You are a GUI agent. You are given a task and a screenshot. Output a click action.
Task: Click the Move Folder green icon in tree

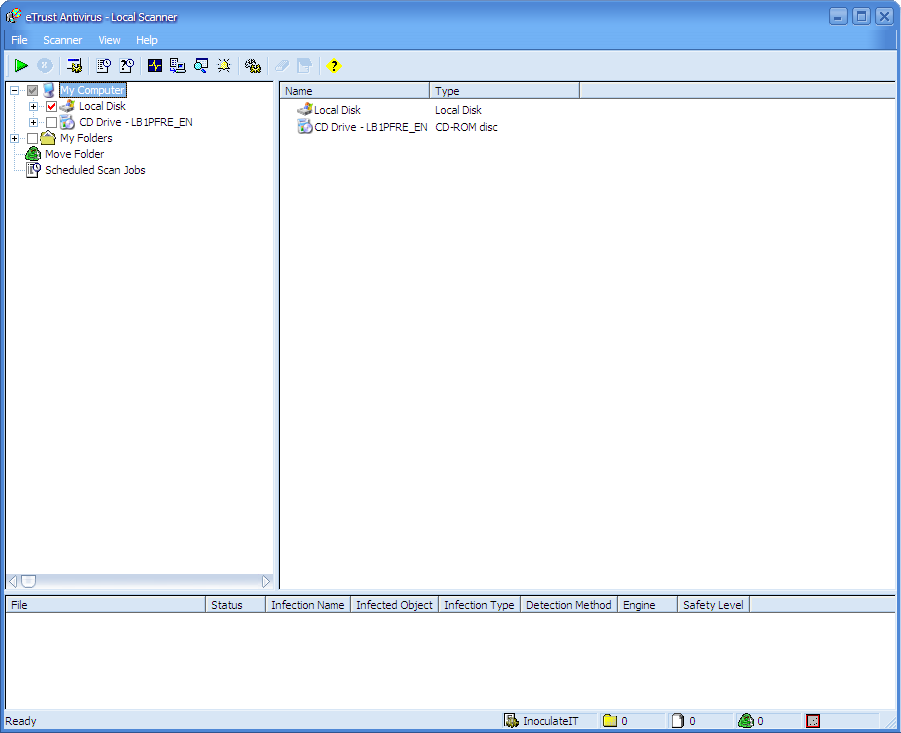pyautogui.click(x=33, y=154)
